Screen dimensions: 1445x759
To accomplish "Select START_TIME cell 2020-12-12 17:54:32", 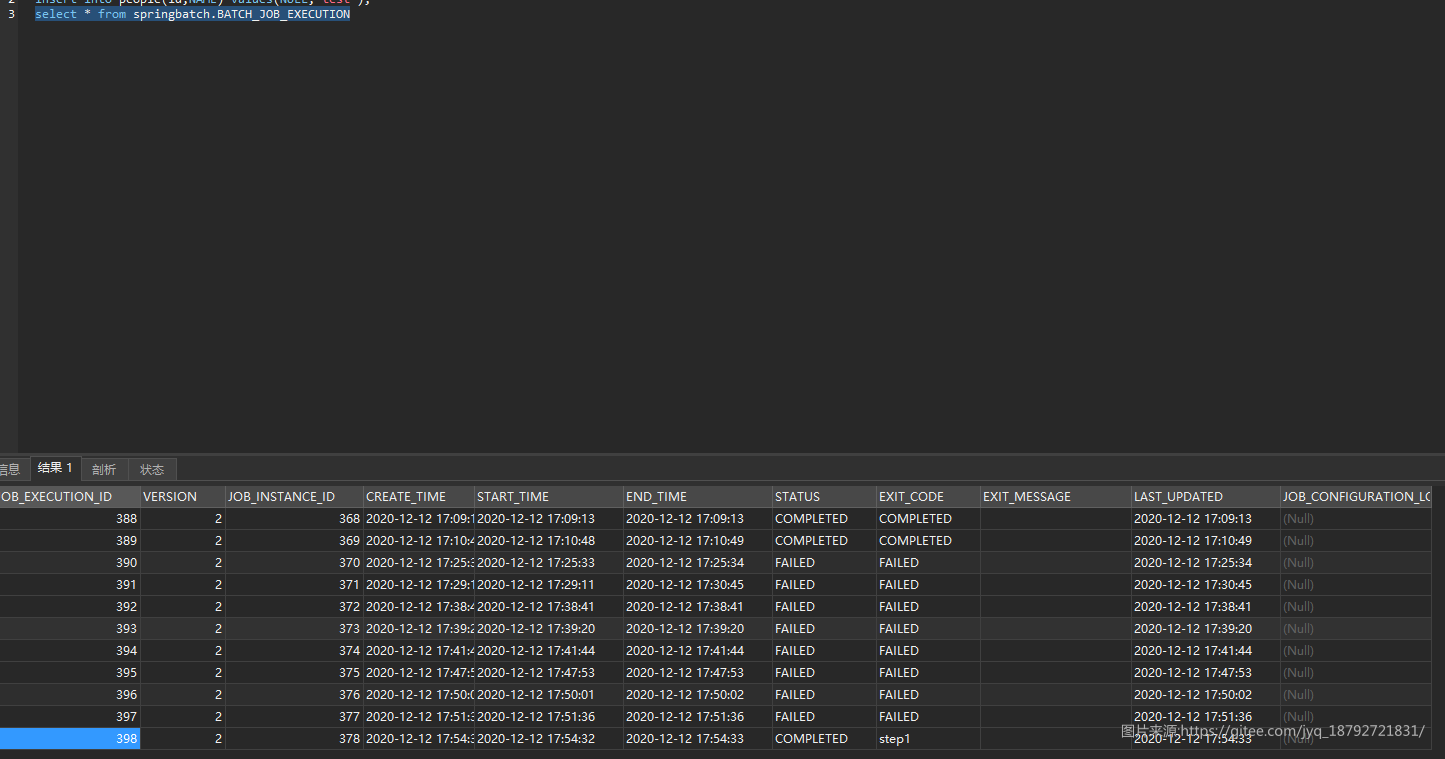I will coord(549,739).
